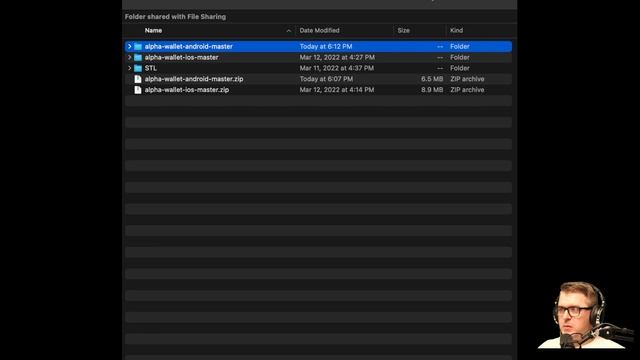Click the 'Mar 11, 2022 at 4:37 PM' date
Image resolution: width=640 pixels, height=360 pixels.
coord(337,68)
